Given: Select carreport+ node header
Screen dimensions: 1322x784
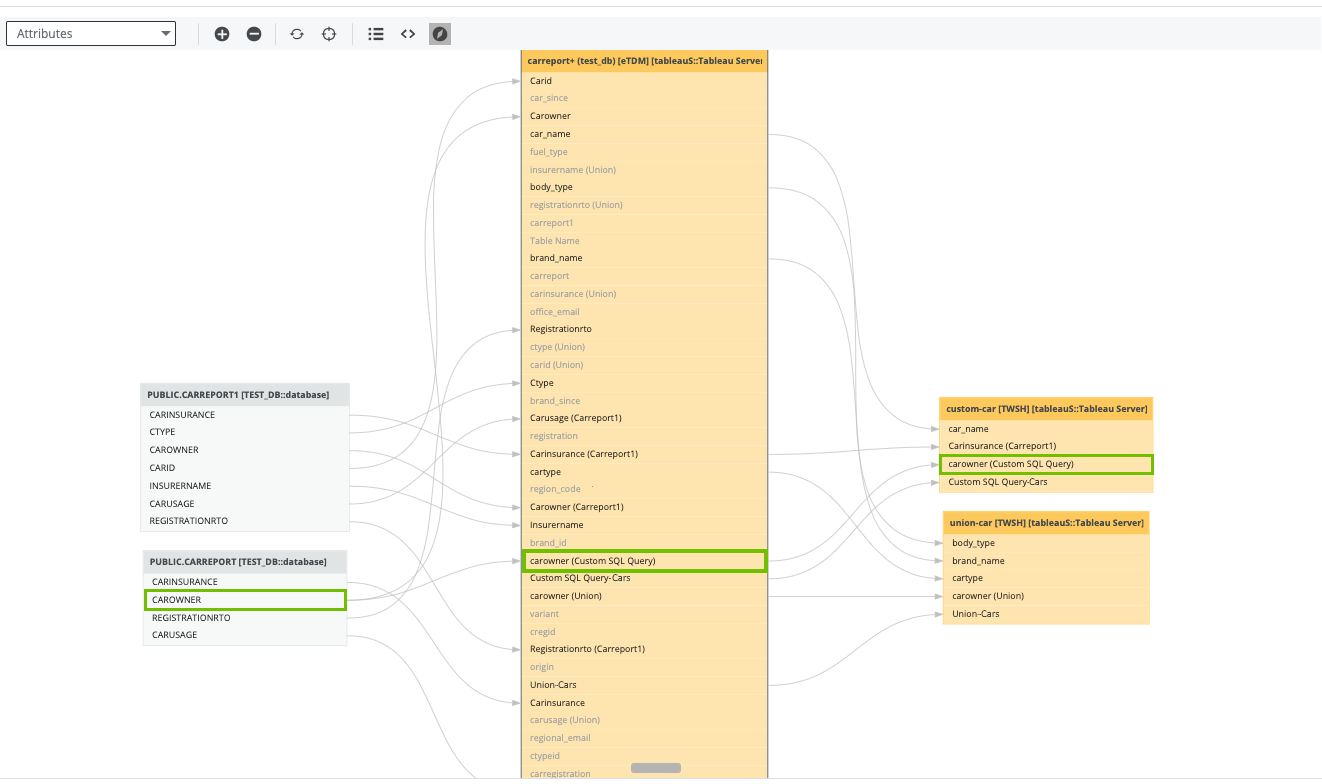Looking at the screenshot, I should pos(644,61).
